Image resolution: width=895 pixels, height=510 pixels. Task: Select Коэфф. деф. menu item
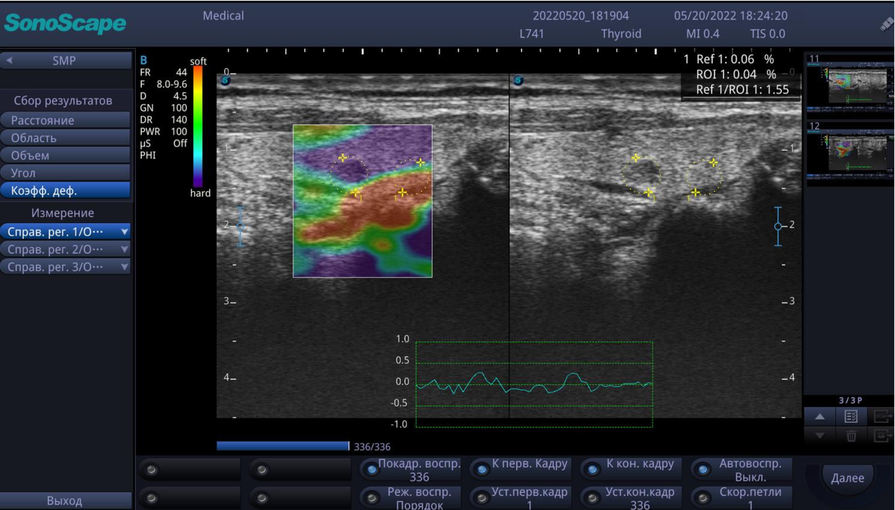(65, 190)
